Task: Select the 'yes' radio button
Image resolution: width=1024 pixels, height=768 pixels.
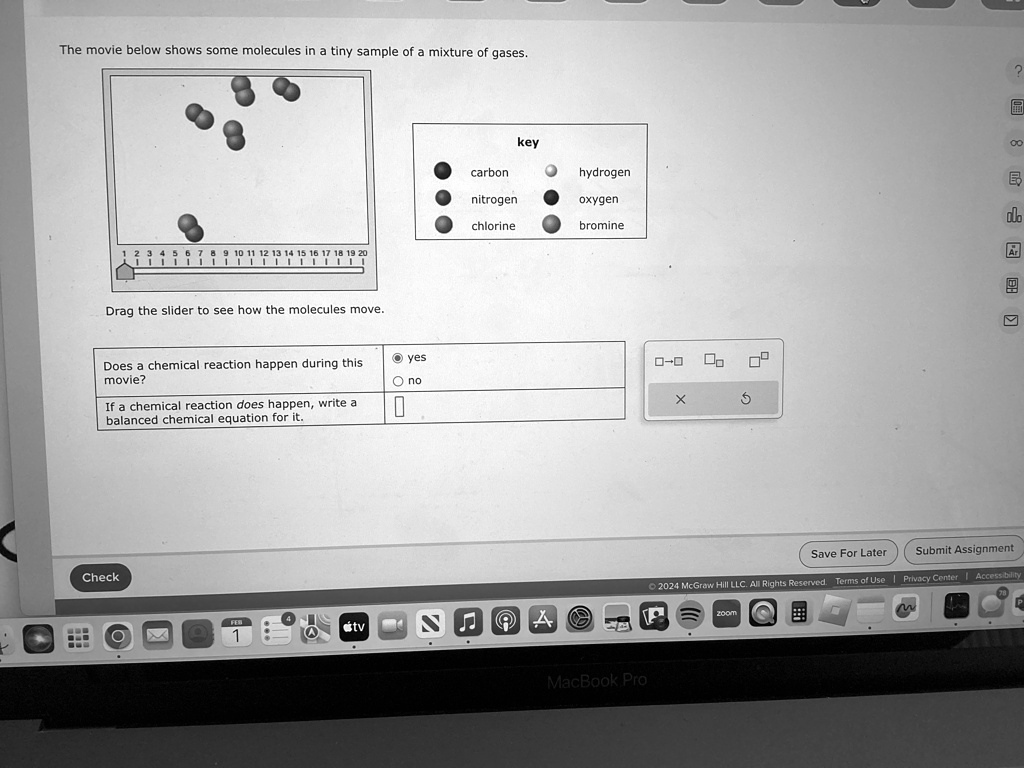Action: pos(398,357)
